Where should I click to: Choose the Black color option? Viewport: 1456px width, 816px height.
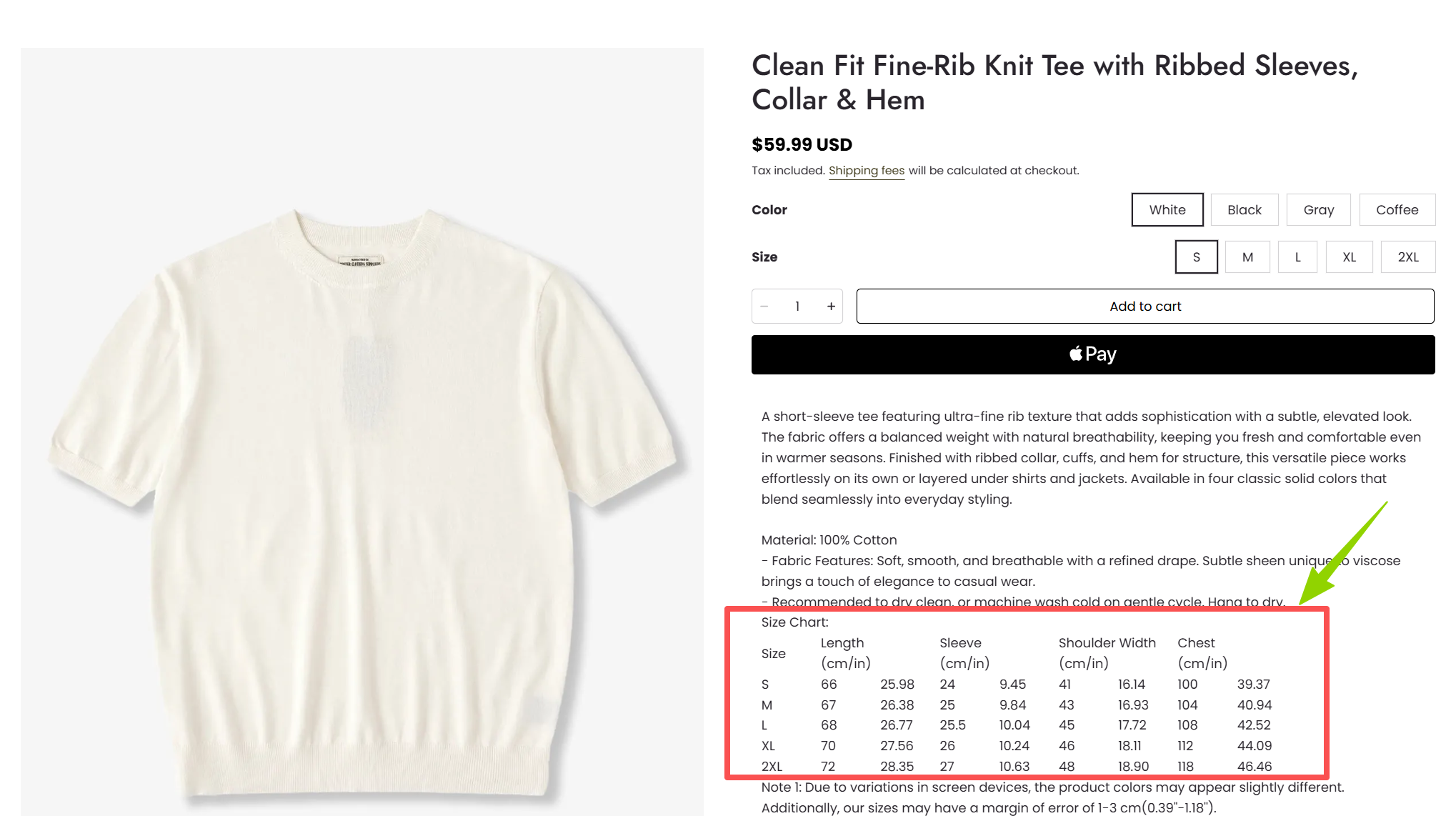click(x=1244, y=210)
